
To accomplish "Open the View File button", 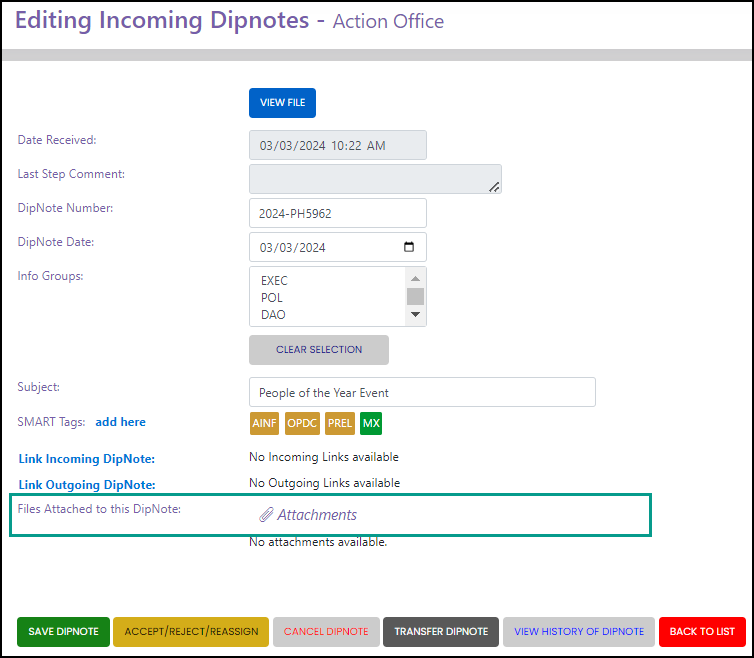I will [x=282, y=103].
